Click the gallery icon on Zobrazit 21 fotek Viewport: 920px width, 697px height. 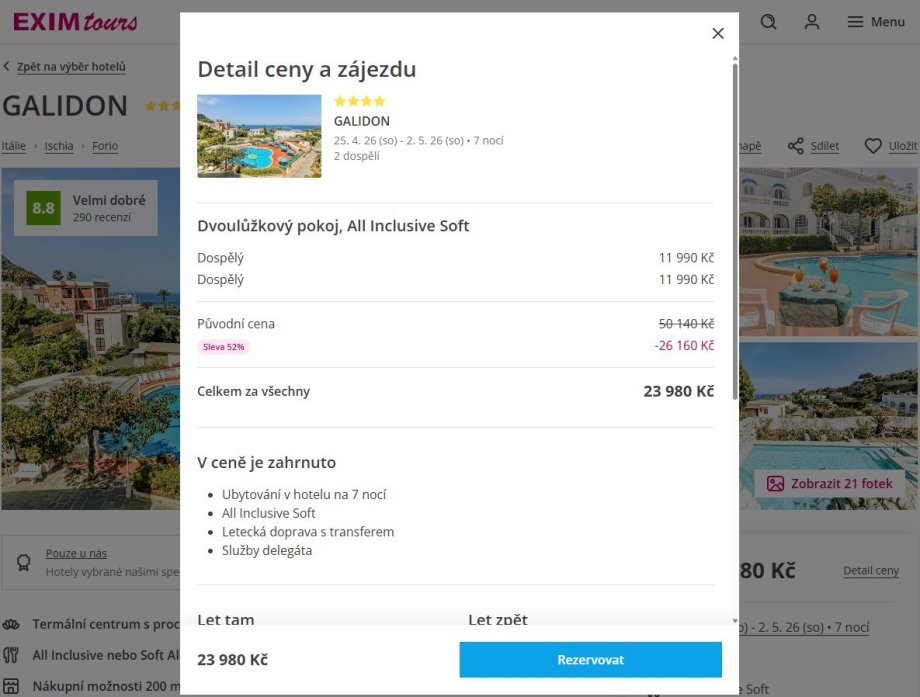coord(775,484)
